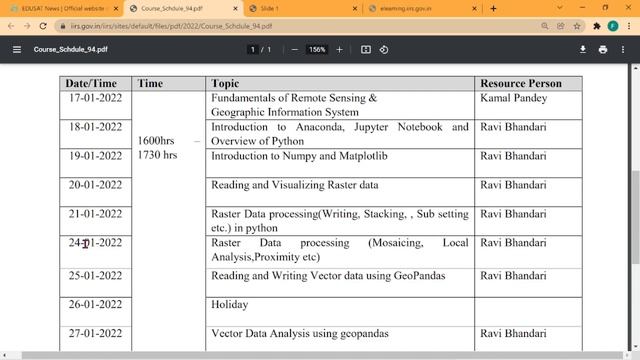
Task: Click the horizontal scrollbar thumb
Action: (x=322, y=356)
